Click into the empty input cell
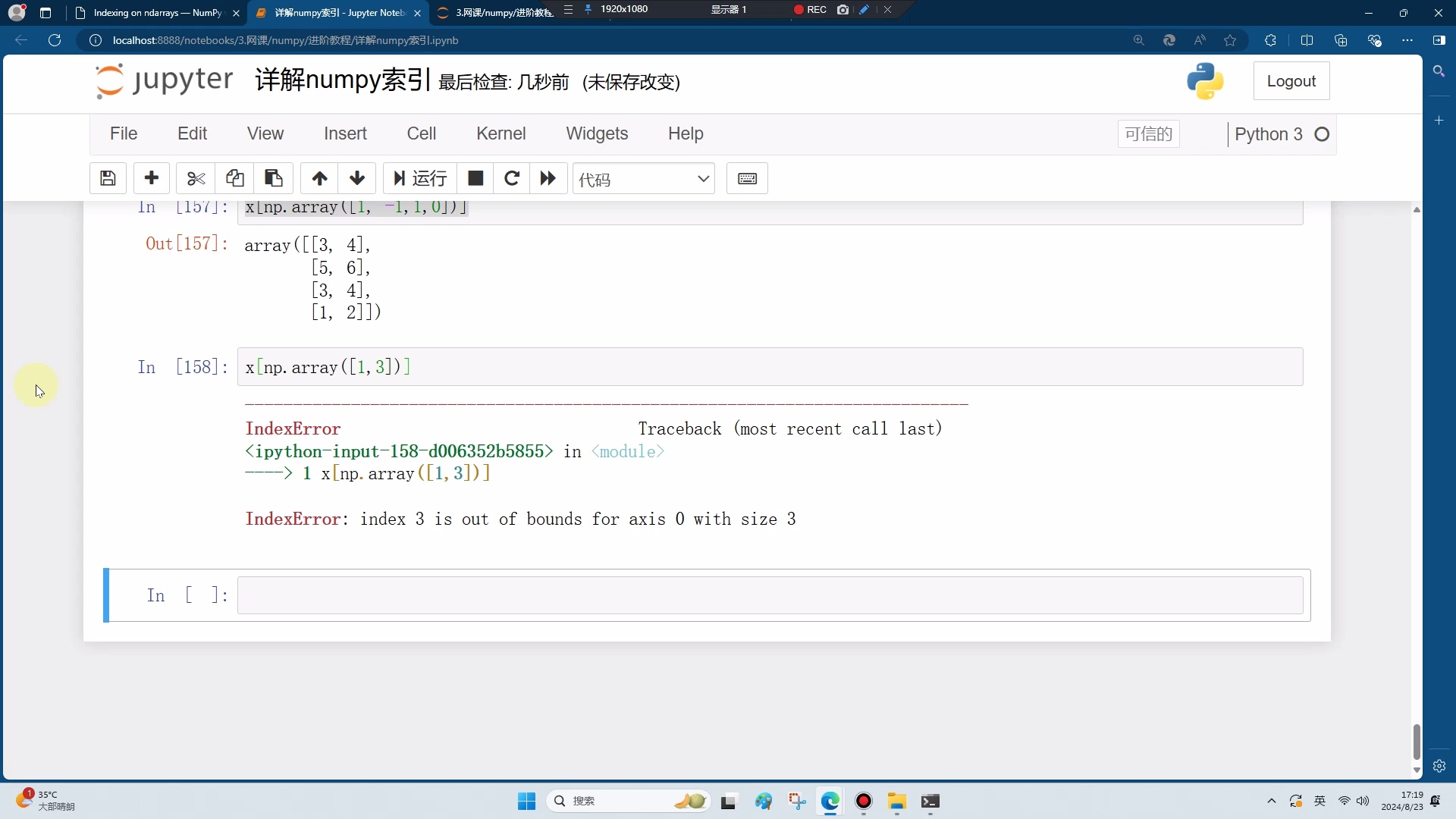This screenshot has height=819, width=1456. (770, 595)
